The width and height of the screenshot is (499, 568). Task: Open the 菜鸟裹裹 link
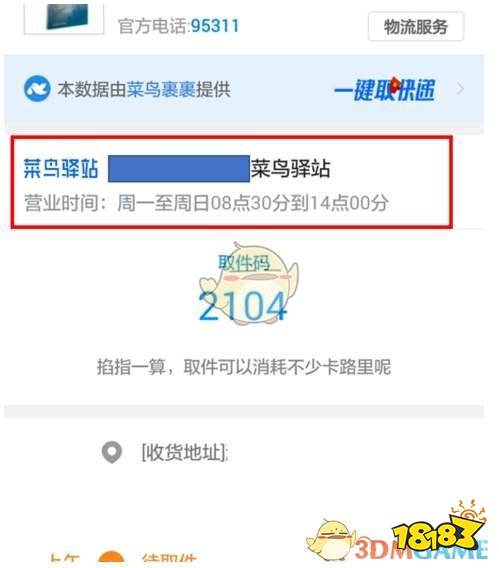tap(161, 89)
